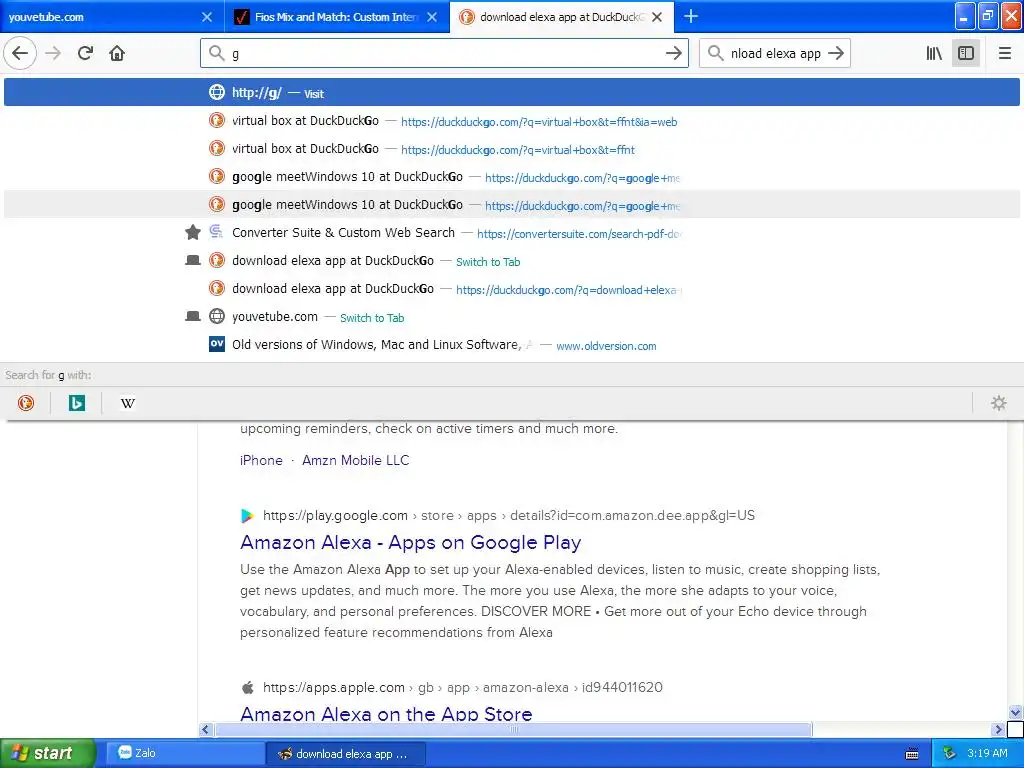Select virtual box suggestion ending in t=ffnt

point(512,149)
